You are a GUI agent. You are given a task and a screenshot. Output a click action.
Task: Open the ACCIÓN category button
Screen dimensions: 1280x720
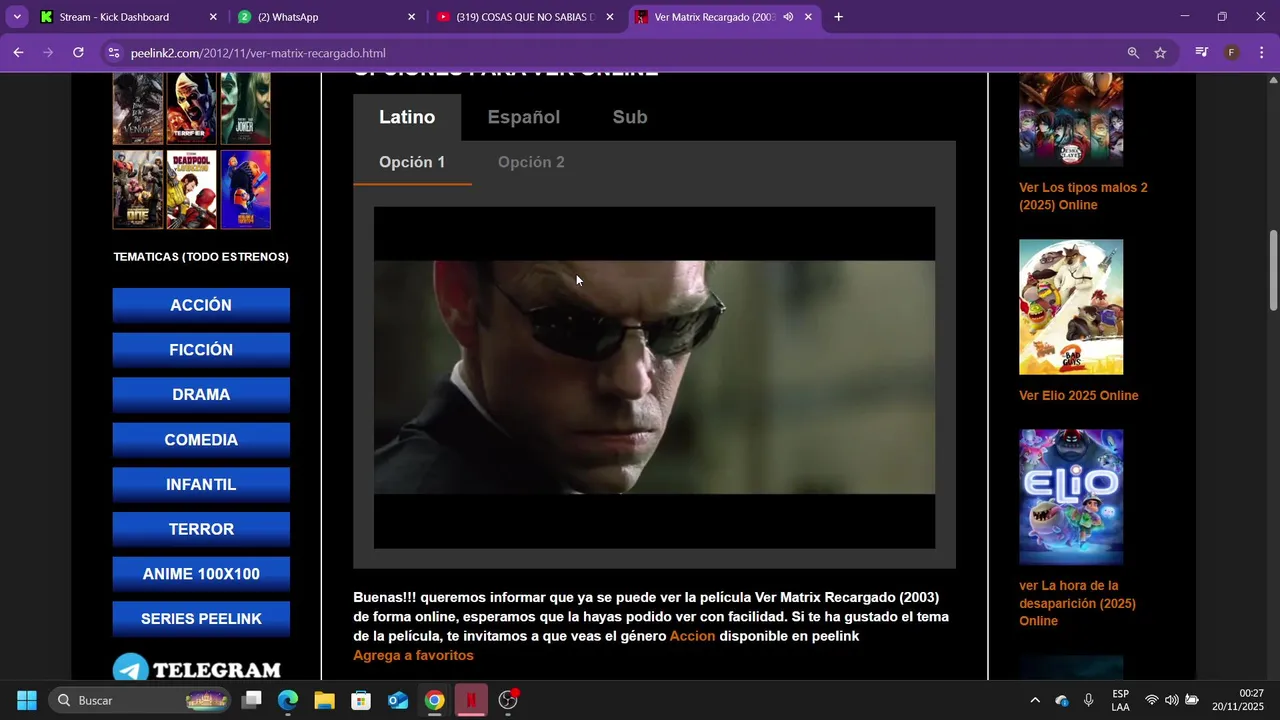(x=201, y=305)
